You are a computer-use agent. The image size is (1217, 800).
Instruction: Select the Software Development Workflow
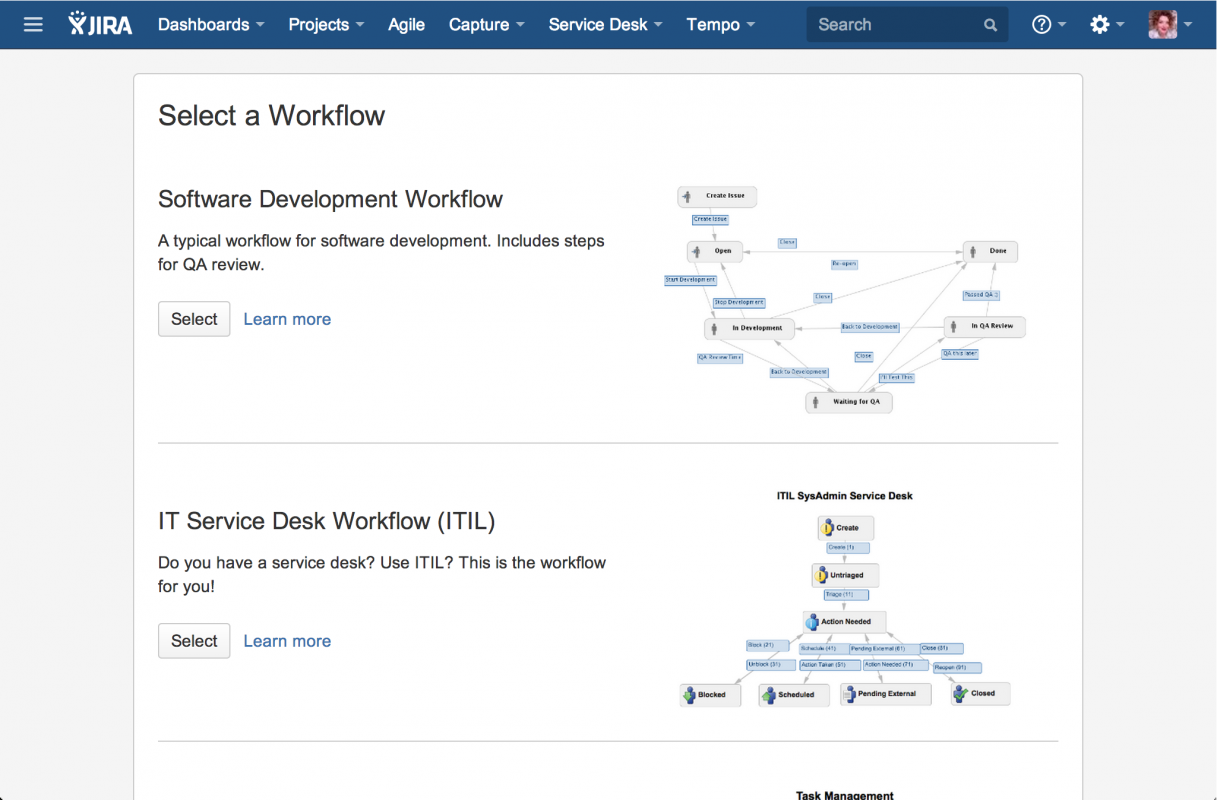(x=194, y=319)
